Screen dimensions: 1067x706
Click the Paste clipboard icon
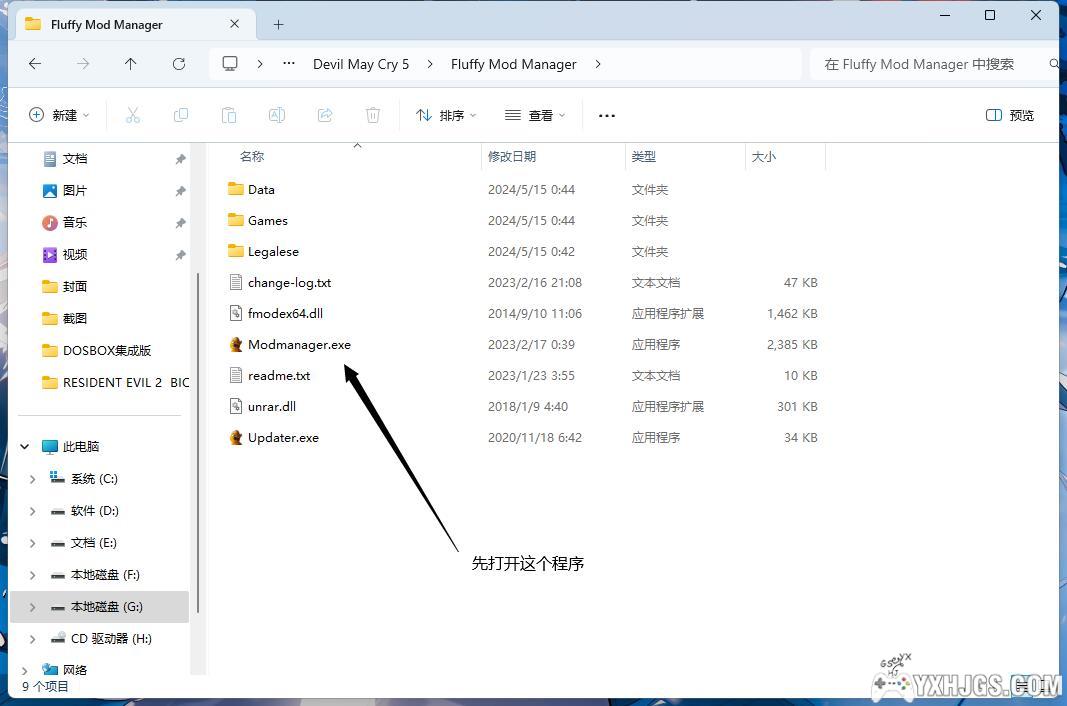pyautogui.click(x=228, y=115)
